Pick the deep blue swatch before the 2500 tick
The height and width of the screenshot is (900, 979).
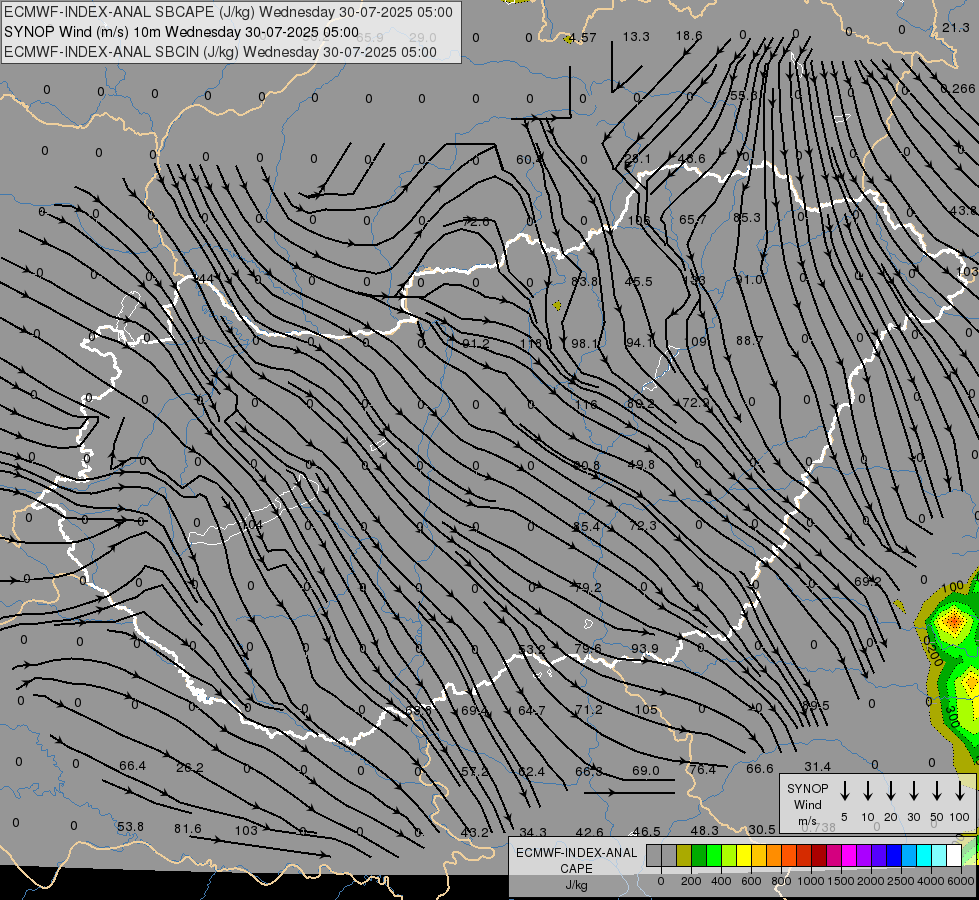[x=894, y=856]
